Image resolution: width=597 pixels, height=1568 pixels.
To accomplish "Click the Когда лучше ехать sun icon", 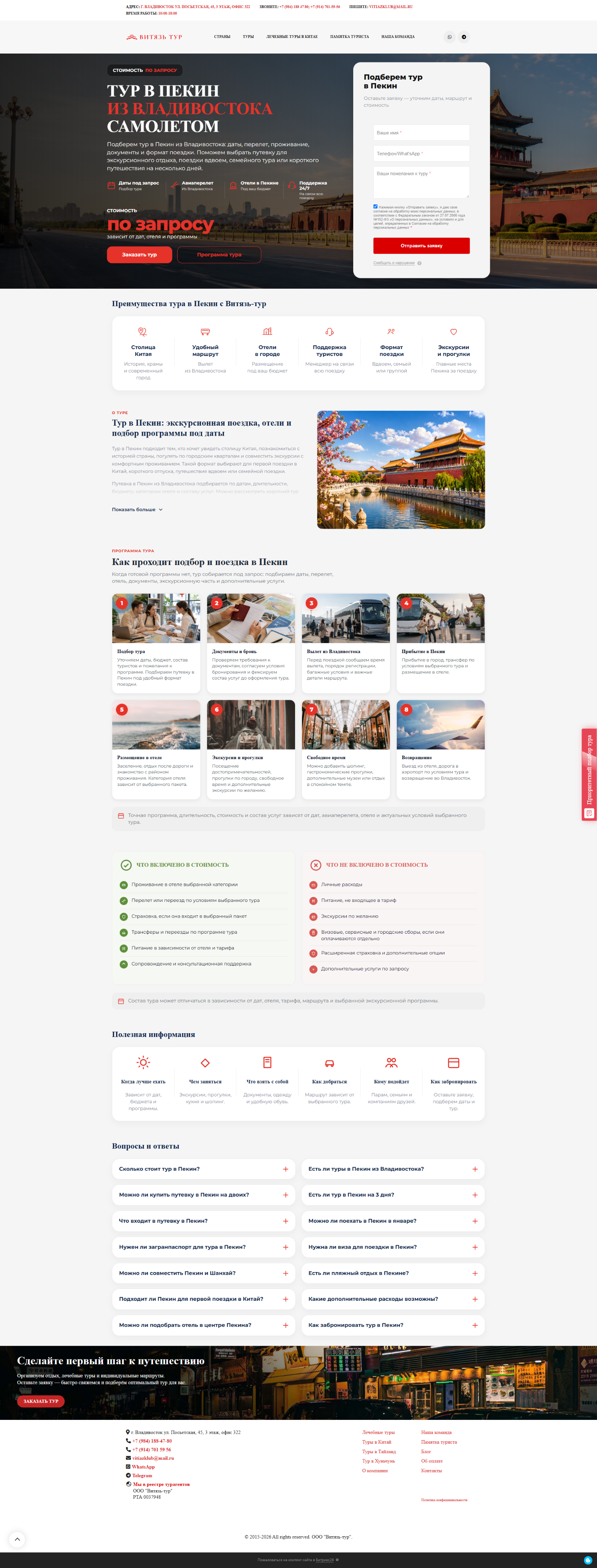I will (x=143, y=1063).
